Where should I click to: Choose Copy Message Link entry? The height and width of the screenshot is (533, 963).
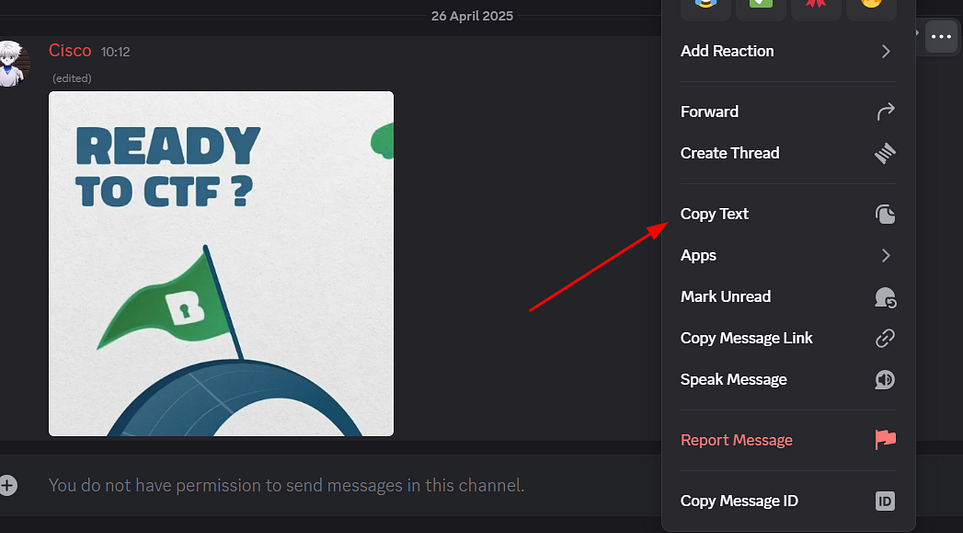(x=788, y=338)
